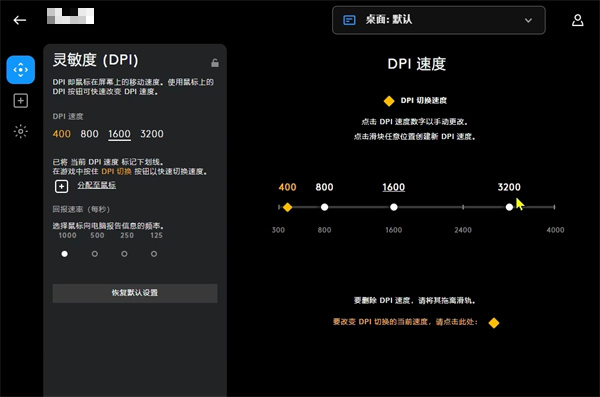The image size is (600, 397).
Task: Open the 分配至鼠标 link
Action: coord(96,185)
